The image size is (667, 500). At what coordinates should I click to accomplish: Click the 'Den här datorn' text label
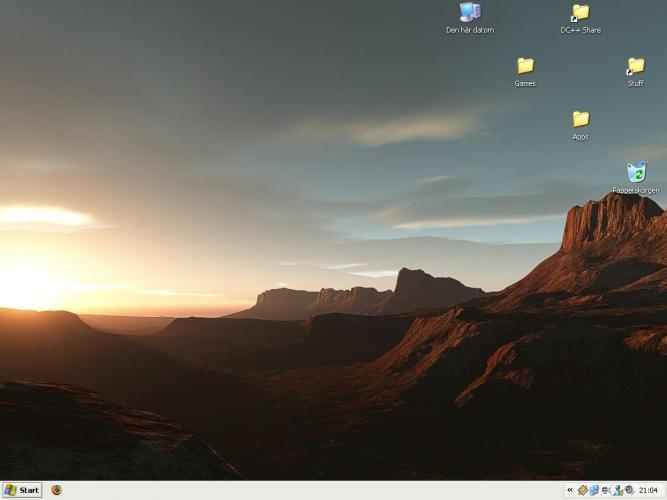tap(470, 30)
